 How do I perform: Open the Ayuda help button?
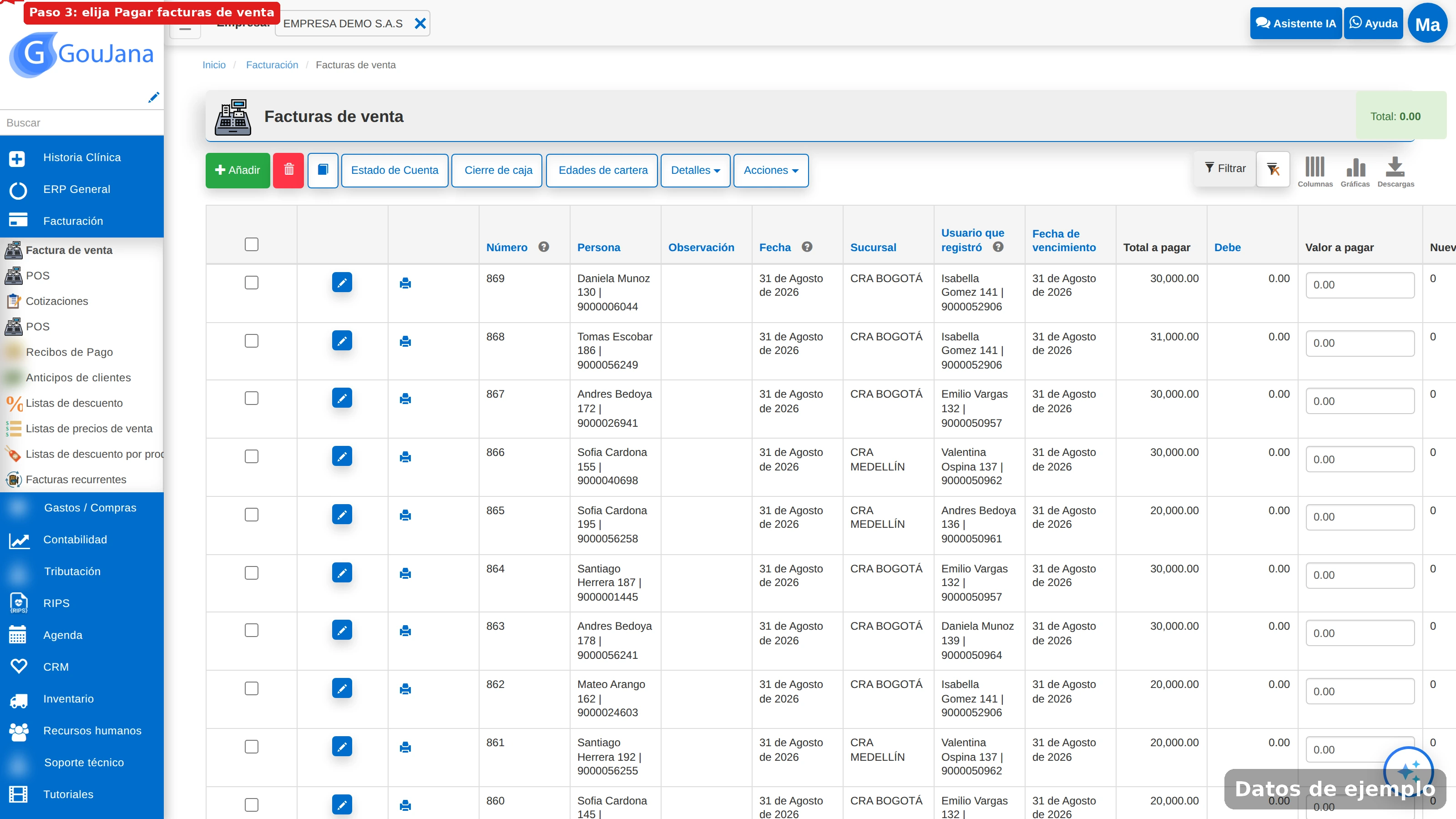1374,23
